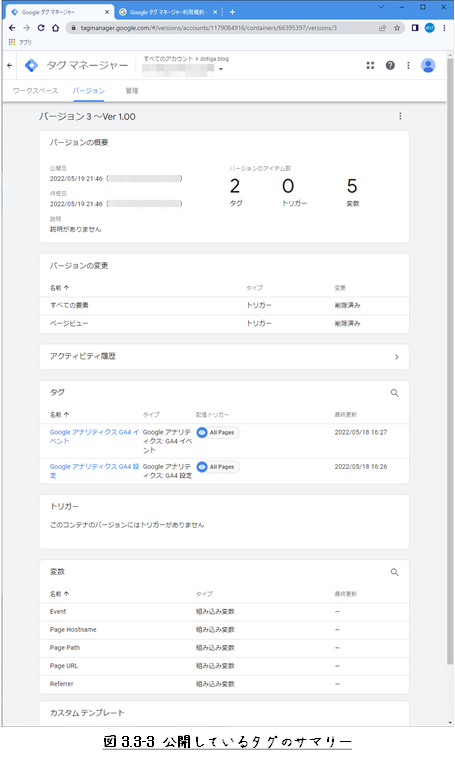Screen dimensions: 455x768
Task: Open the tab search chevron in title bar
Action: point(381,7)
